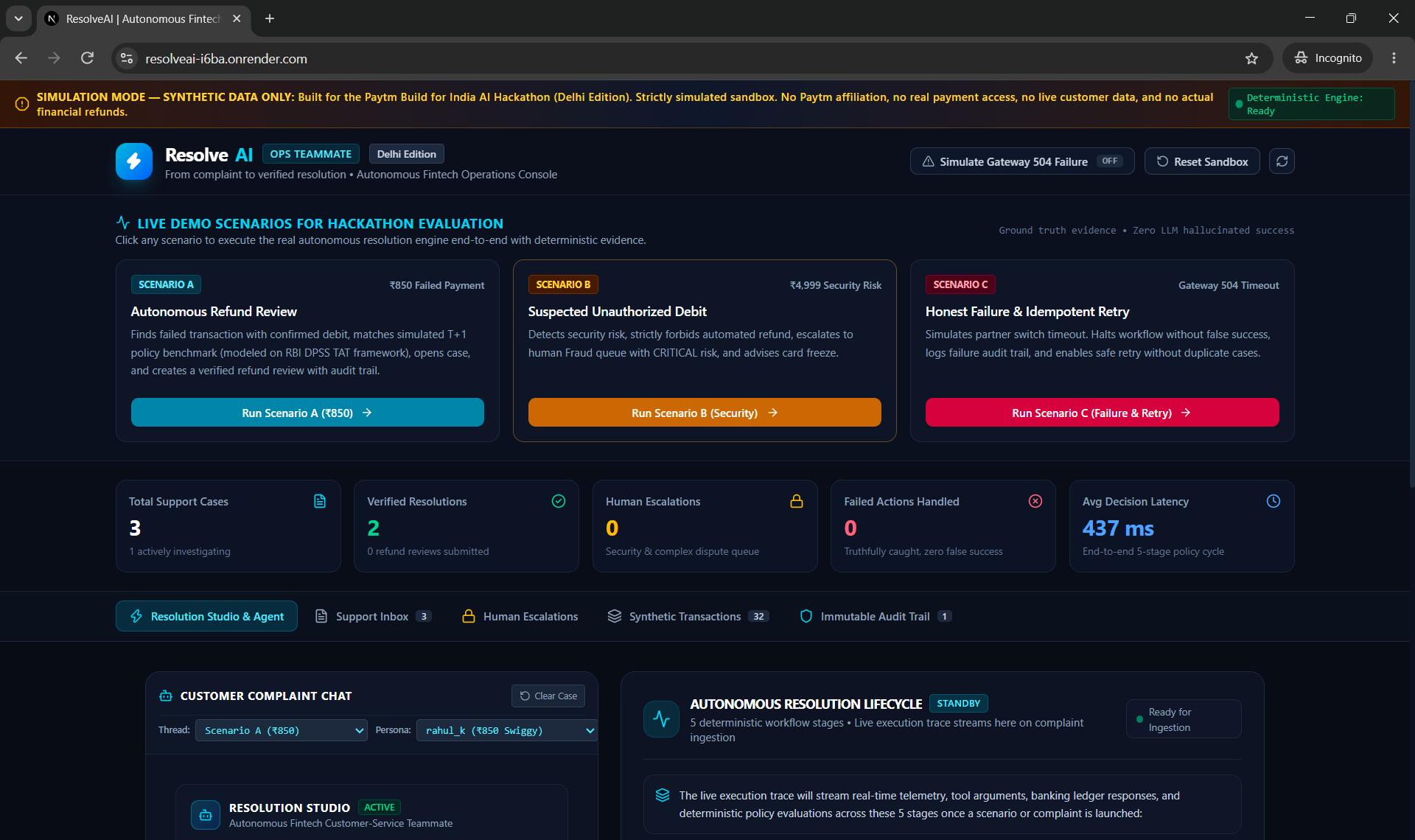Screen dimensions: 1415x840
Task: Click lock icon in Human Escalations card
Action: click(797, 501)
